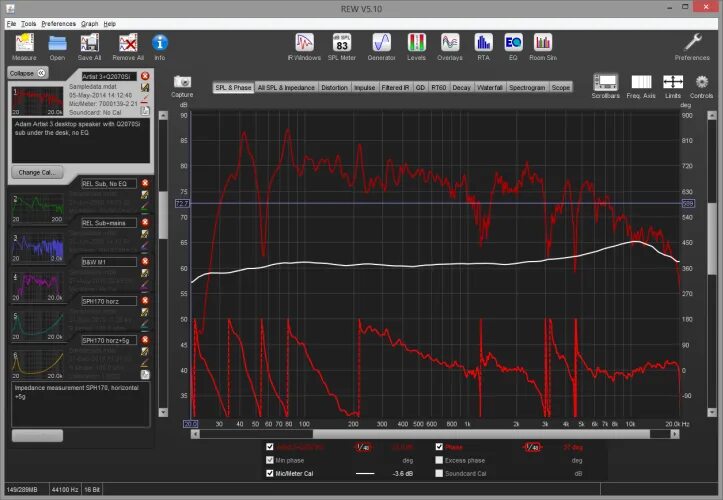
Task: Delete the B&W M1 measurement
Action: tap(145, 262)
